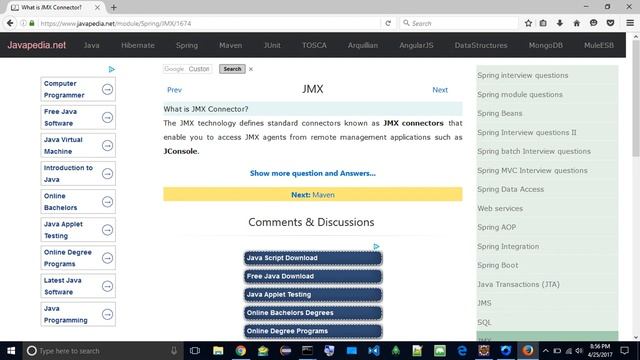Click the page vertical scrollbar thumb
640x360 pixels.
coord(636,98)
